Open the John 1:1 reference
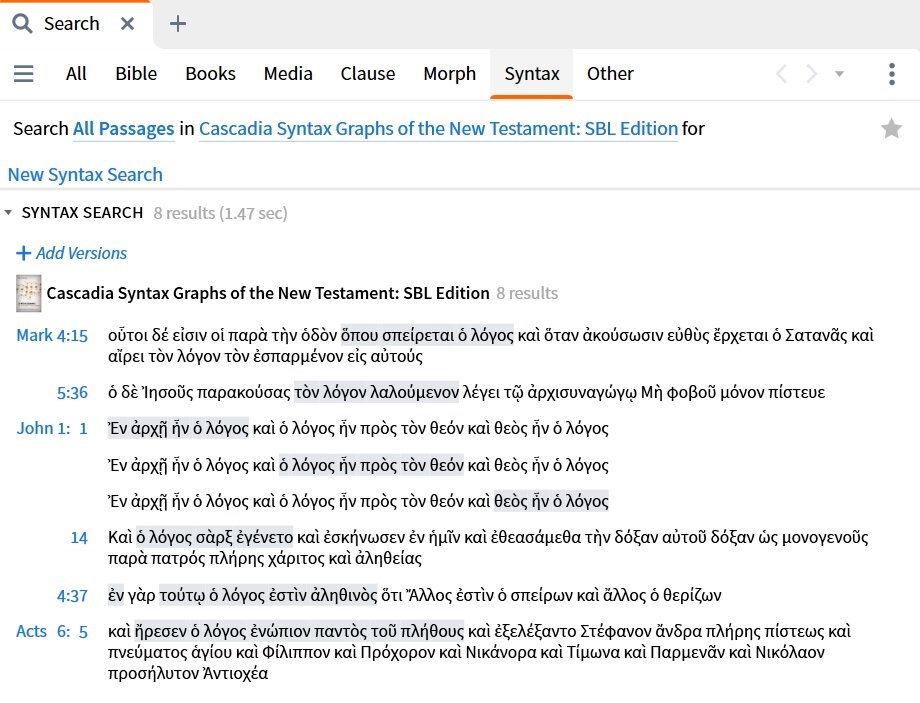The height and width of the screenshot is (703, 920). pos(52,428)
